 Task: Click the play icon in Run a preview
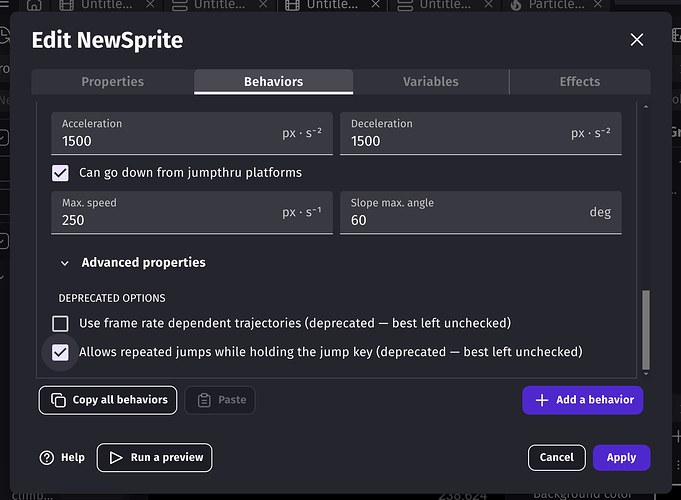(x=116, y=457)
